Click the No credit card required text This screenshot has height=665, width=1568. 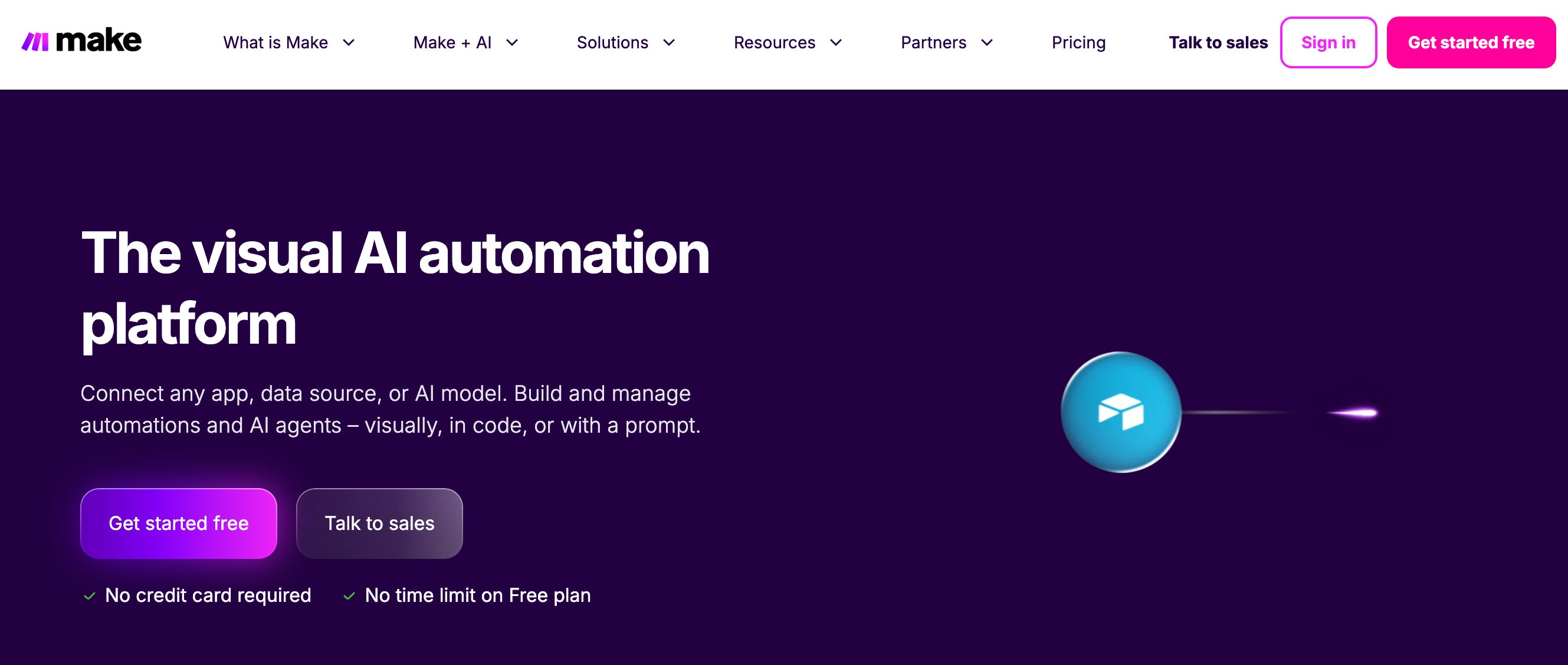[x=208, y=595]
